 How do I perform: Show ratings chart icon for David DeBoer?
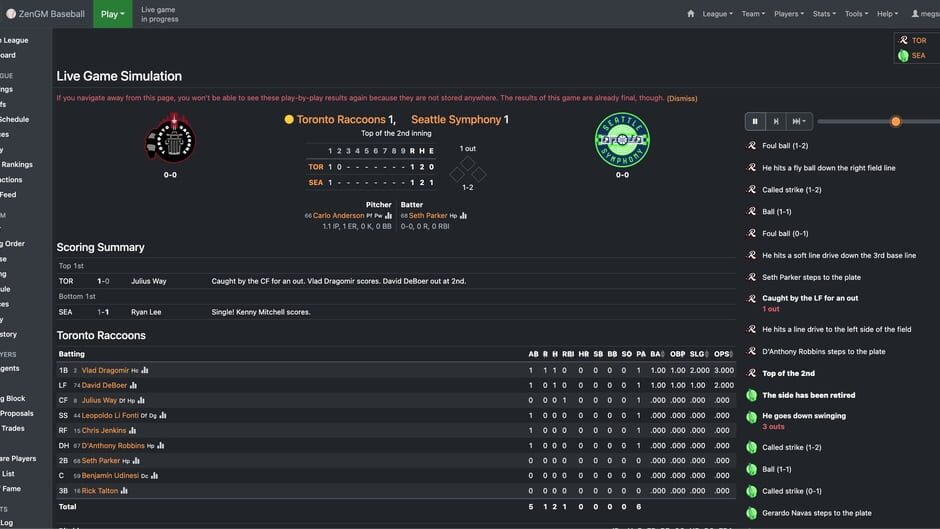pyautogui.click(x=133, y=385)
